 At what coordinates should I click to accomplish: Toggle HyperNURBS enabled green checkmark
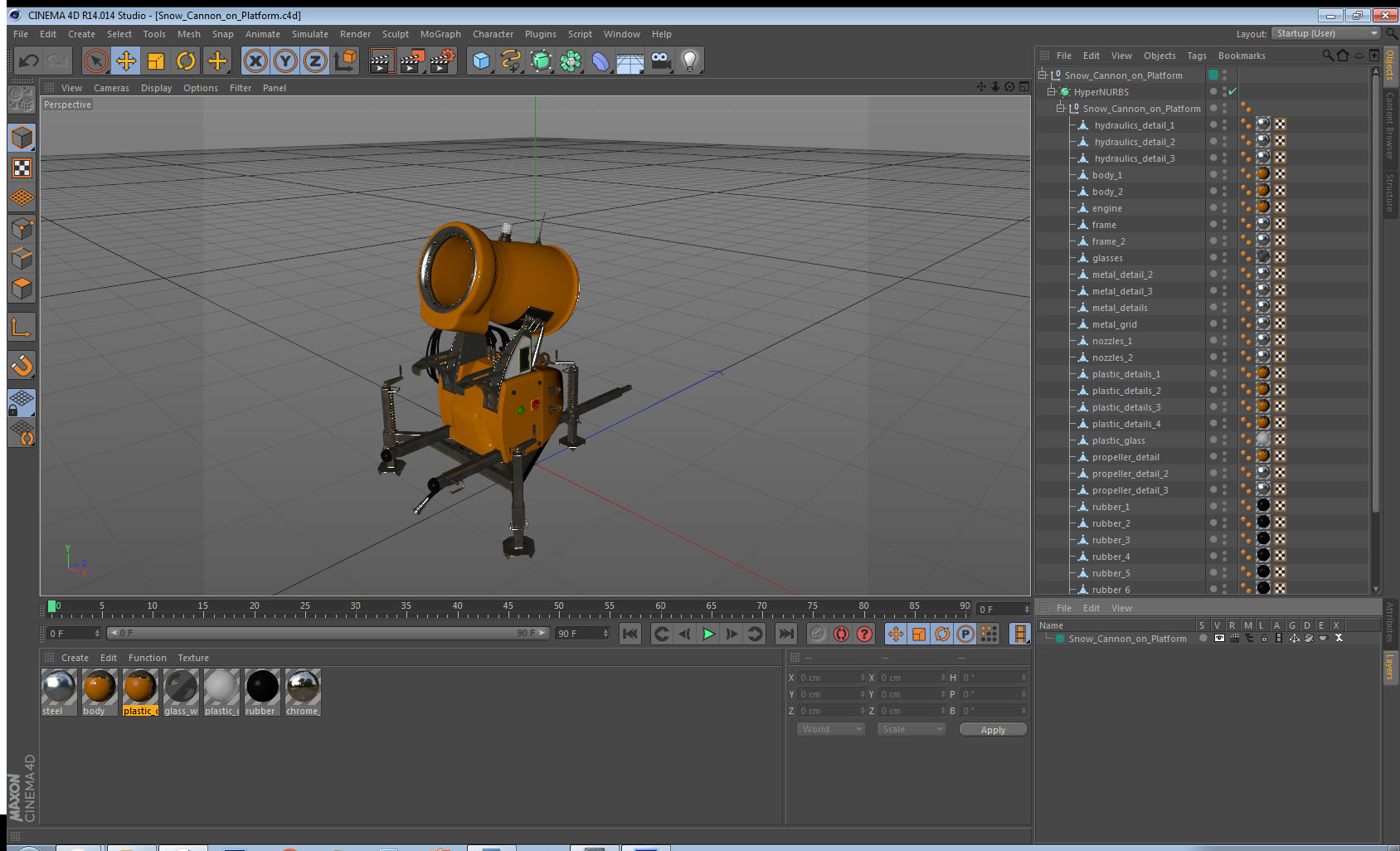1232,91
